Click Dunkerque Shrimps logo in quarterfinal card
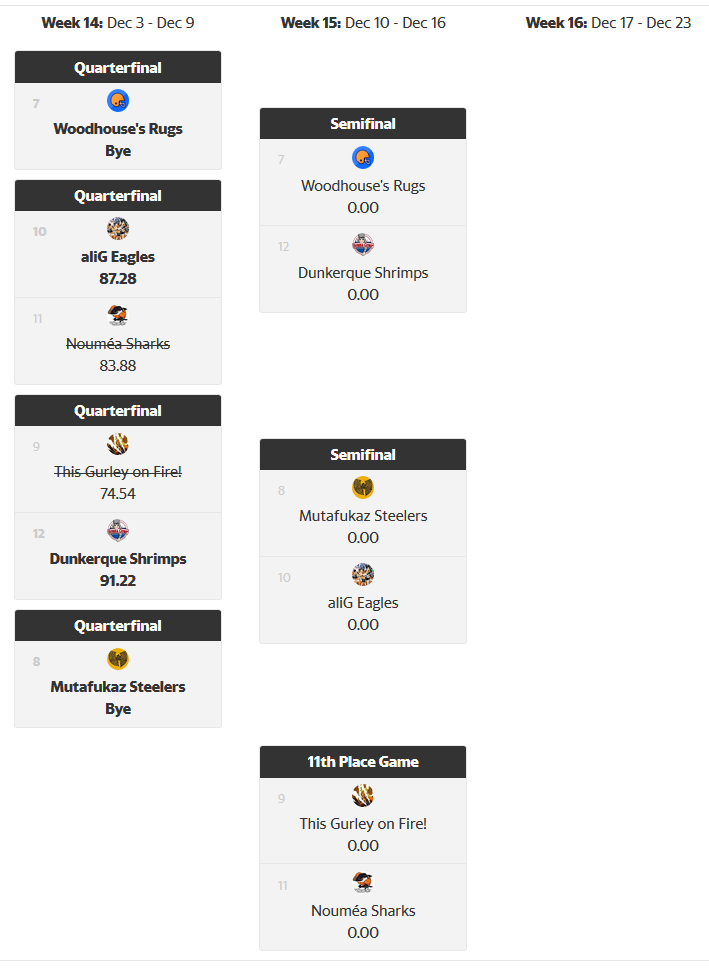 tap(118, 531)
